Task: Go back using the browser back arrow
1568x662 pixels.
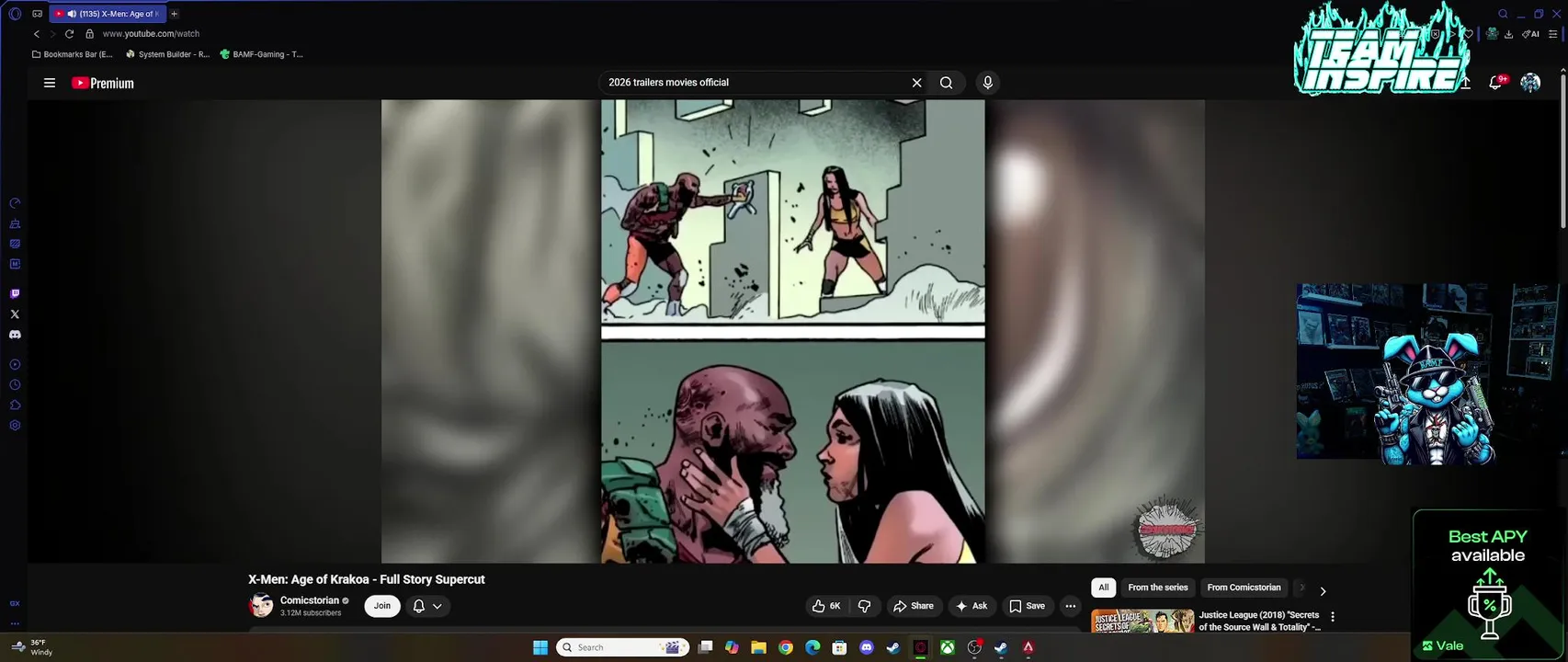Action: (x=37, y=34)
